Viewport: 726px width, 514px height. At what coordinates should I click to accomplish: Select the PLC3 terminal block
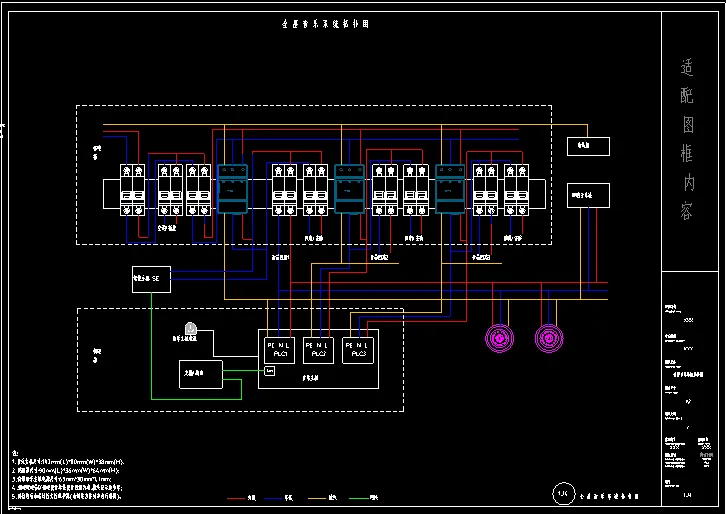[358, 351]
